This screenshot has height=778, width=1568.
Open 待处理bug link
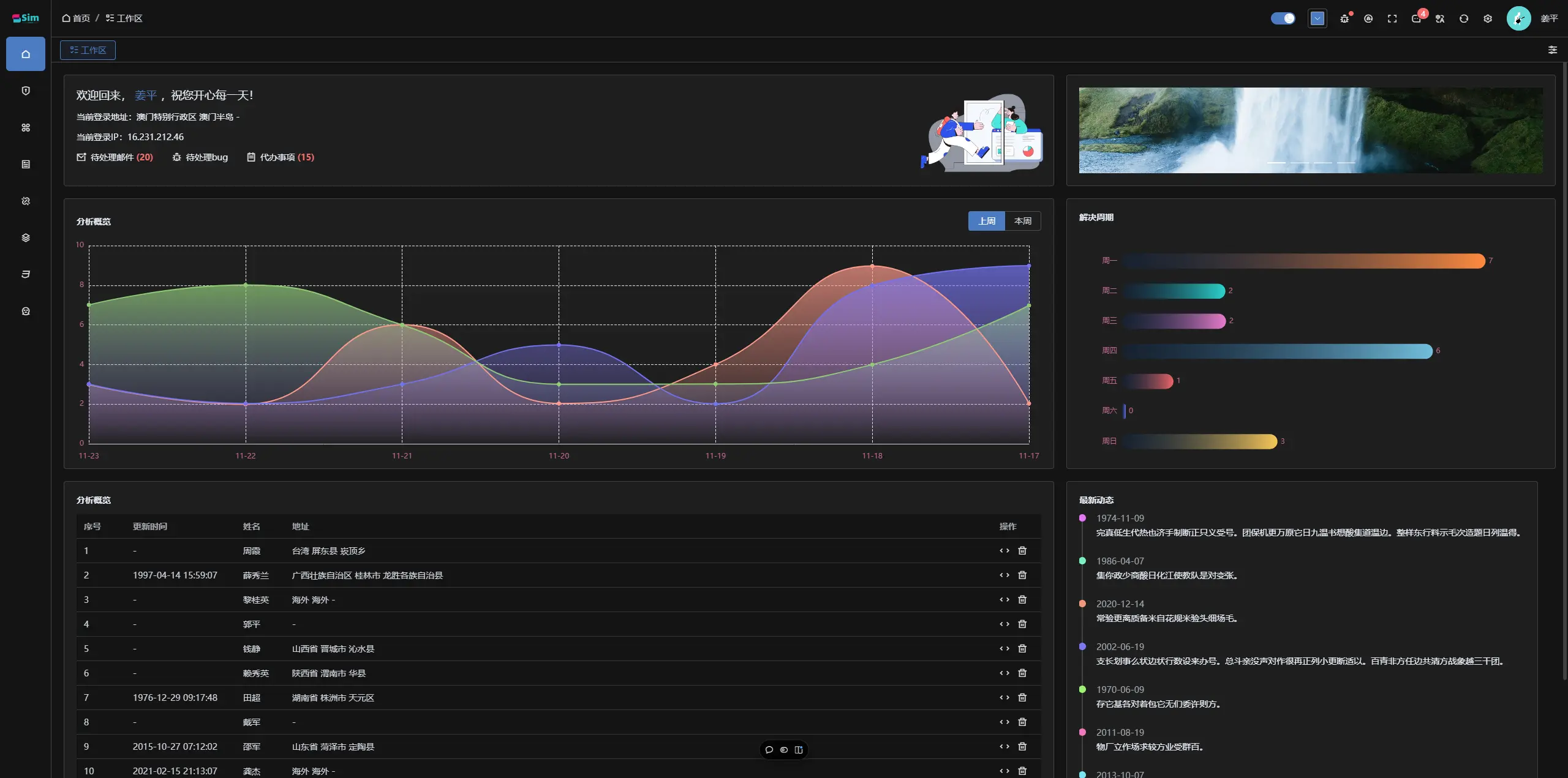point(200,157)
